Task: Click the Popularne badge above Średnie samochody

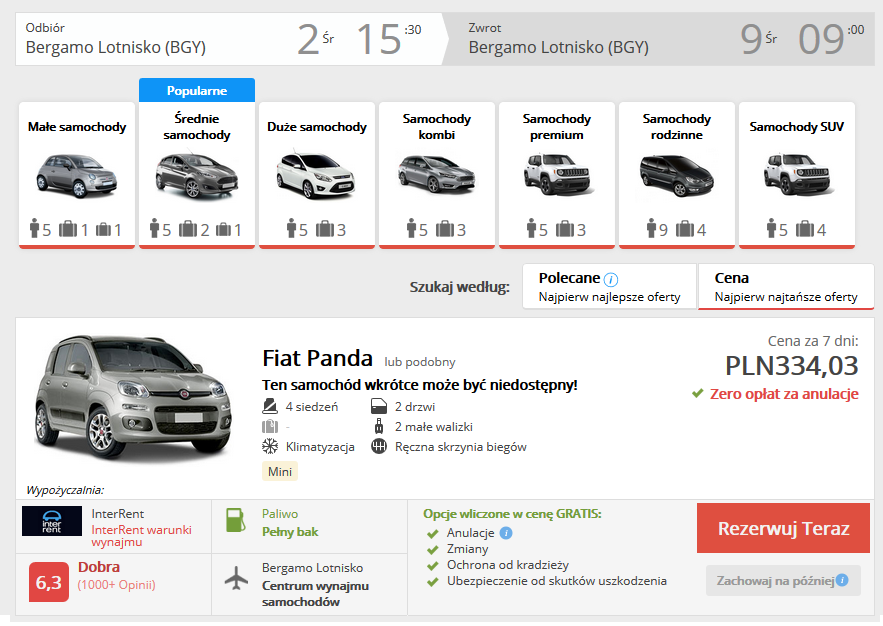Action: pyautogui.click(x=197, y=90)
